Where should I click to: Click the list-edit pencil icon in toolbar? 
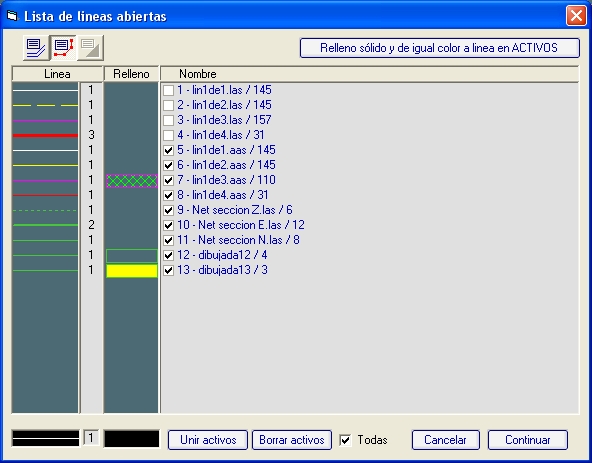(36, 48)
